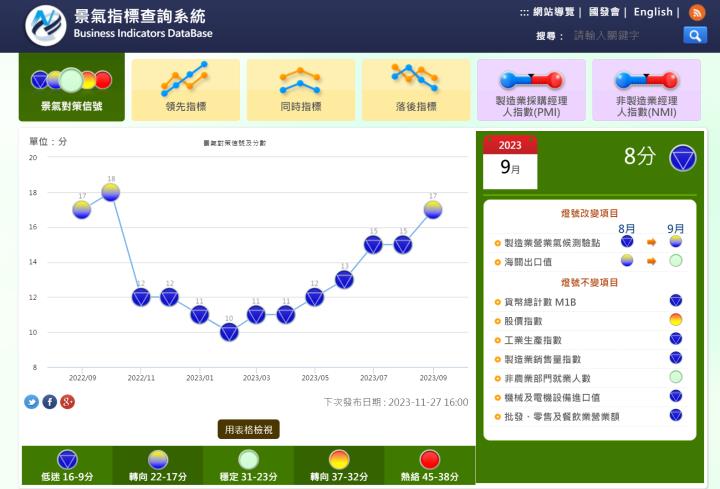Screen dimensions: 720x489
Task: Click the 2023 9月 calendar date box
Action: coord(510,163)
